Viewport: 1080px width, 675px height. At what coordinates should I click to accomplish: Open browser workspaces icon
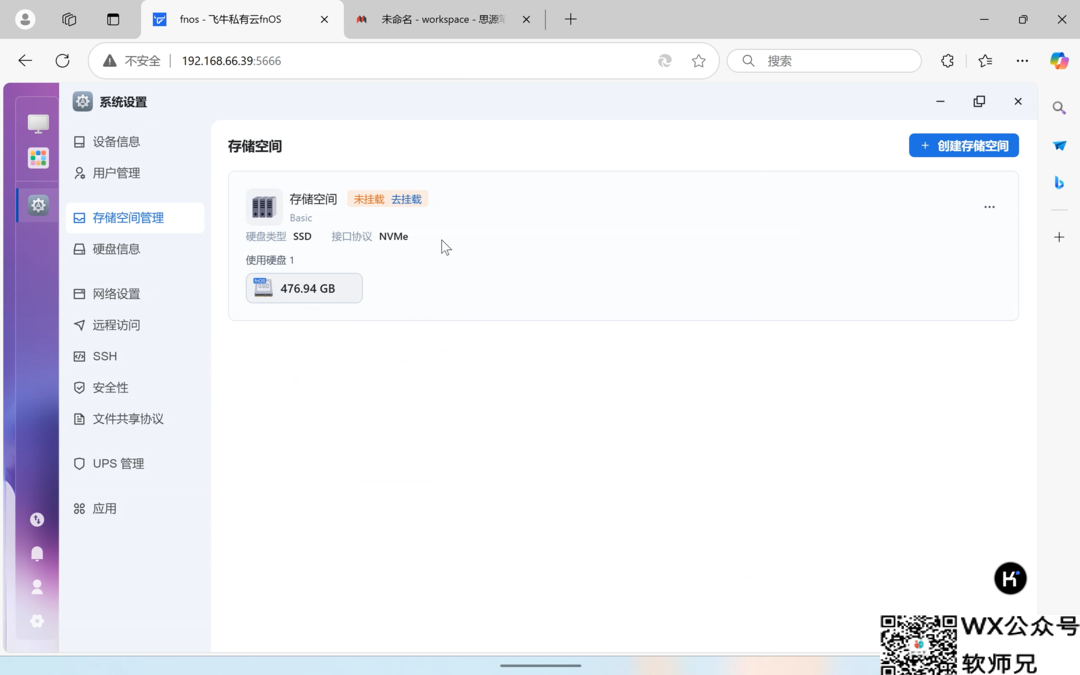[x=69, y=19]
